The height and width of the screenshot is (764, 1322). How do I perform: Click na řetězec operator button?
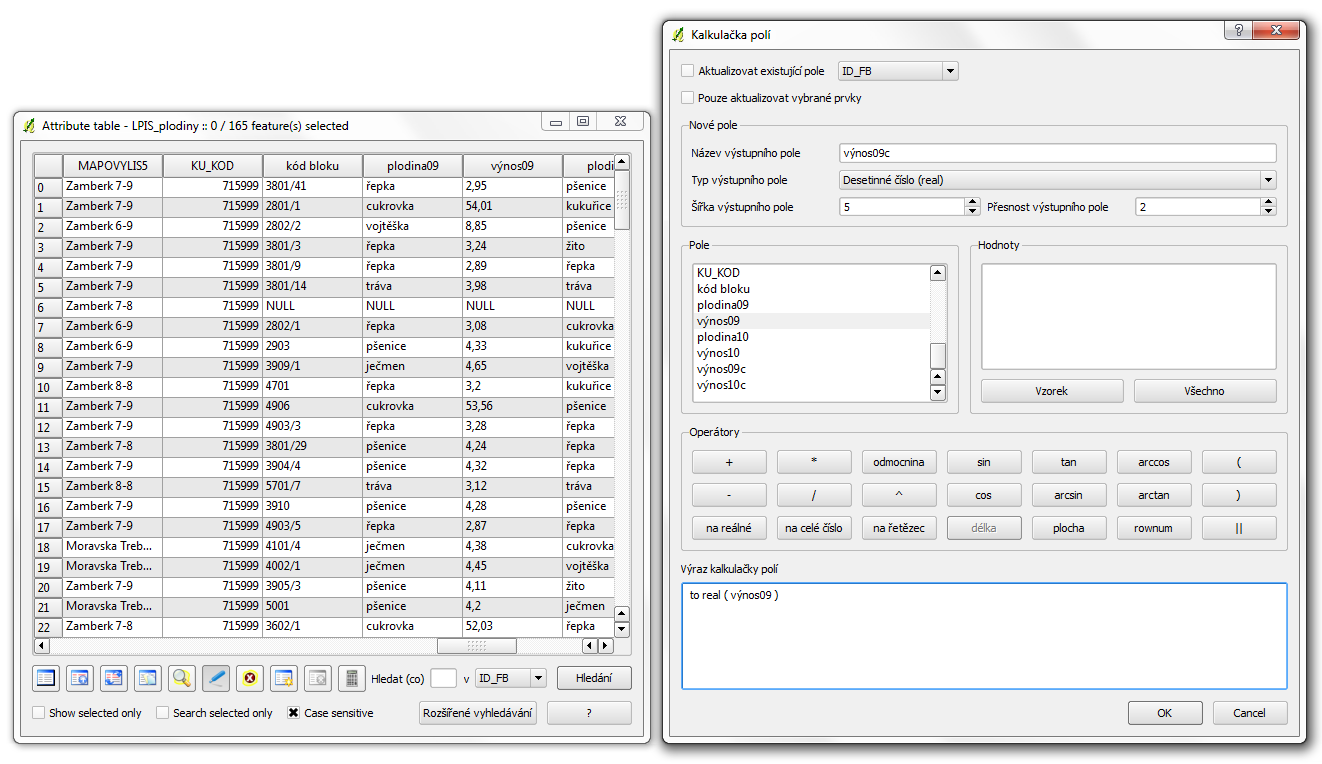click(x=899, y=528)
